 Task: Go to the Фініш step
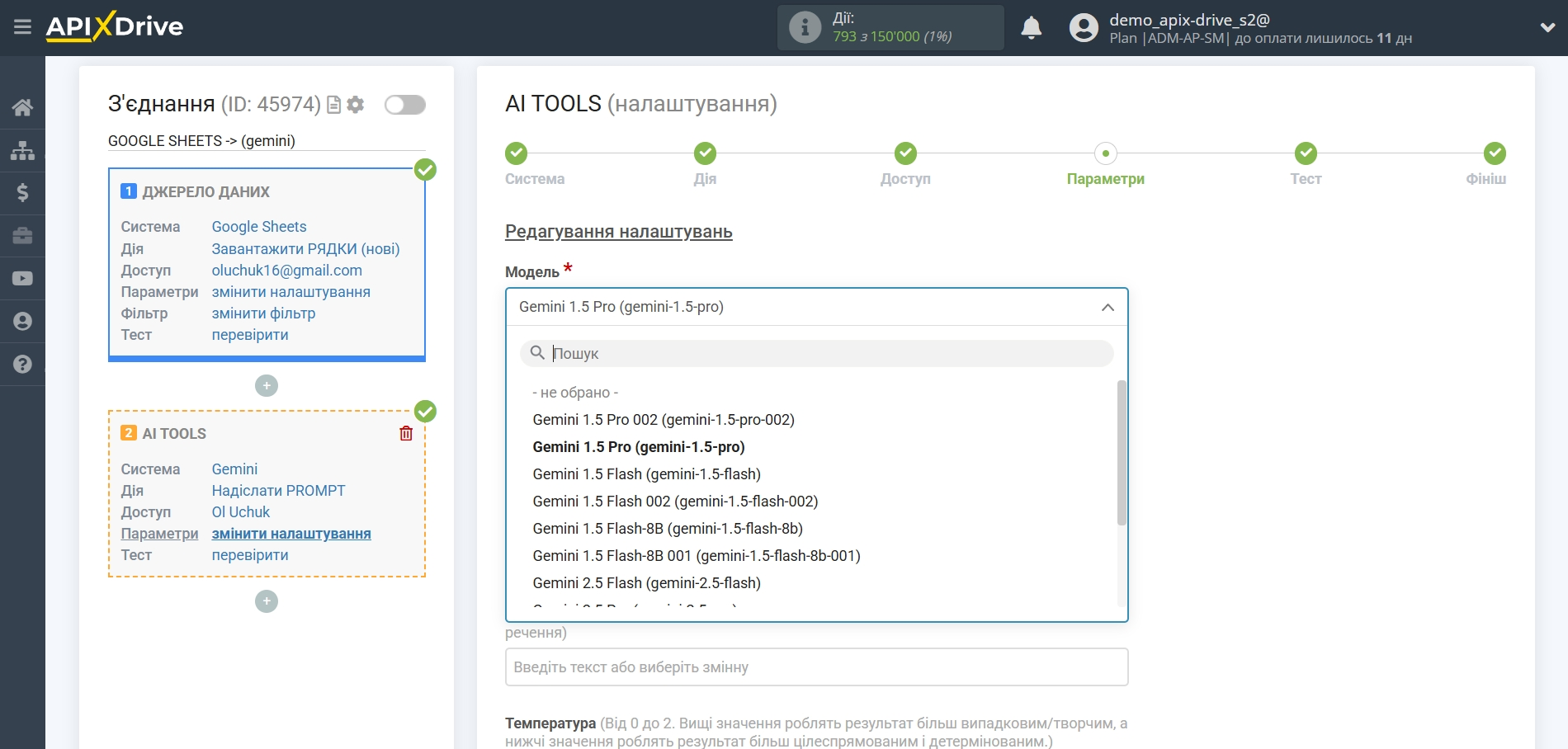click(1486, 164)
